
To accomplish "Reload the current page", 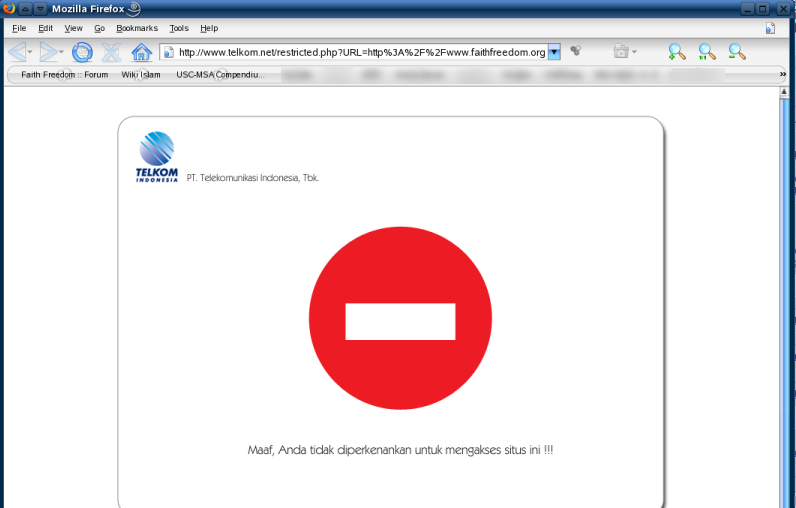I will [x=82, y=52].
